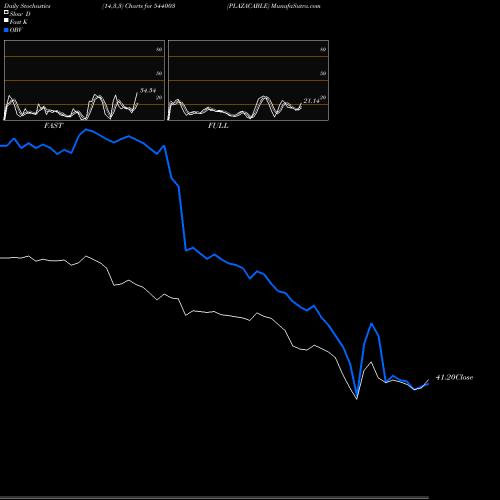Click the Slow D legend swatch

(6, 12)
